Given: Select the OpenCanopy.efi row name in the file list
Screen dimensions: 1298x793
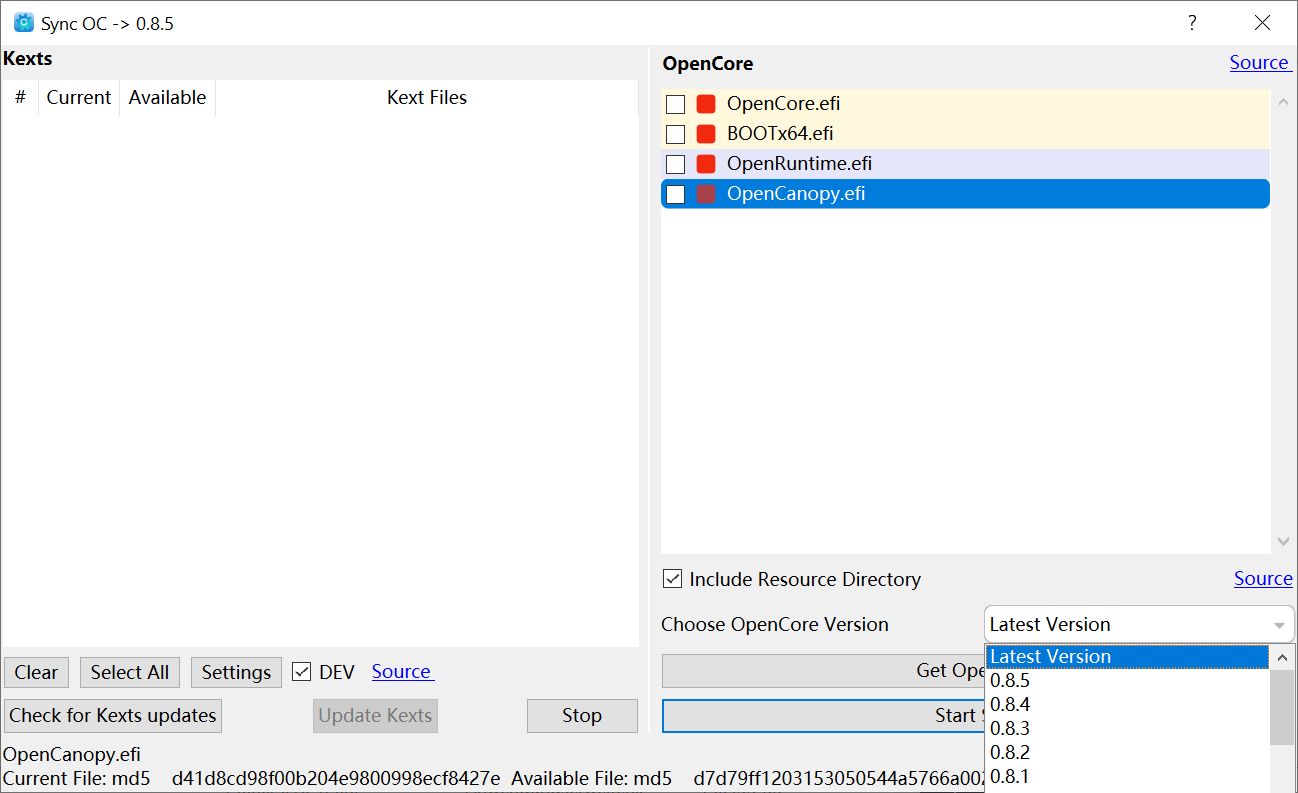Looking at the screenshot, I should pyautogui.click(x=796, y=194).
